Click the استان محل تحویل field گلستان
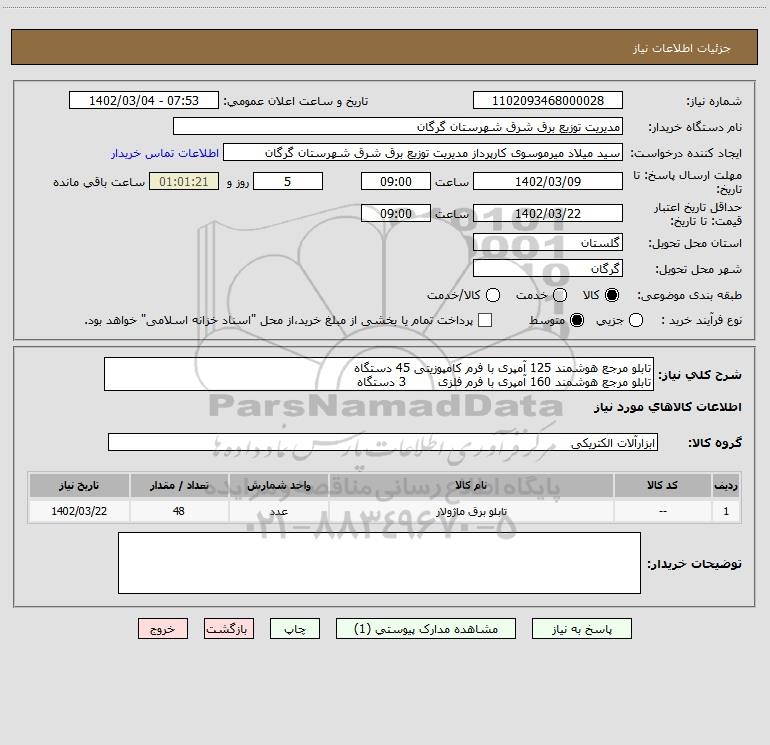 click(x=548, y=242)
